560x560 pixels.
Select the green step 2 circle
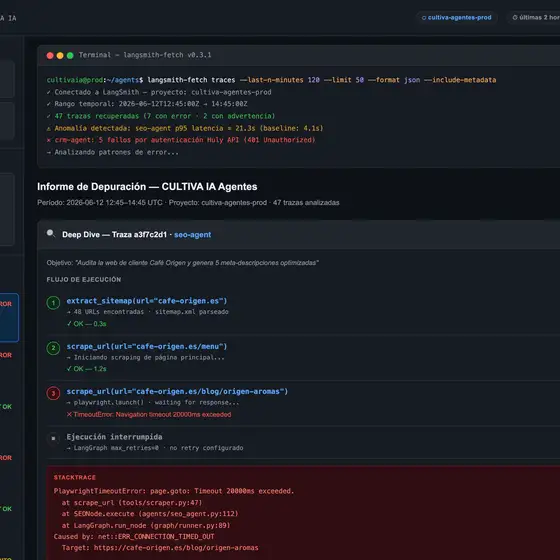(53, 348)
